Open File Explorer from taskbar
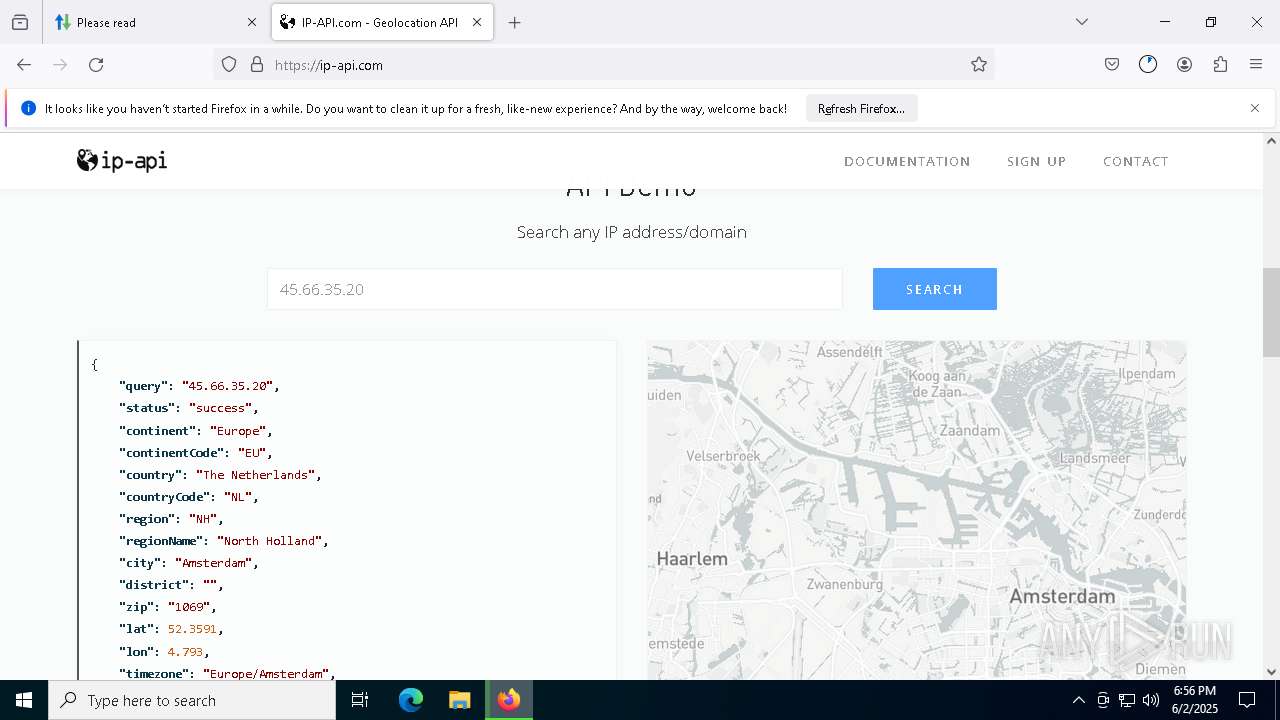Viewport: 1280px width, 720px height. 460,700
